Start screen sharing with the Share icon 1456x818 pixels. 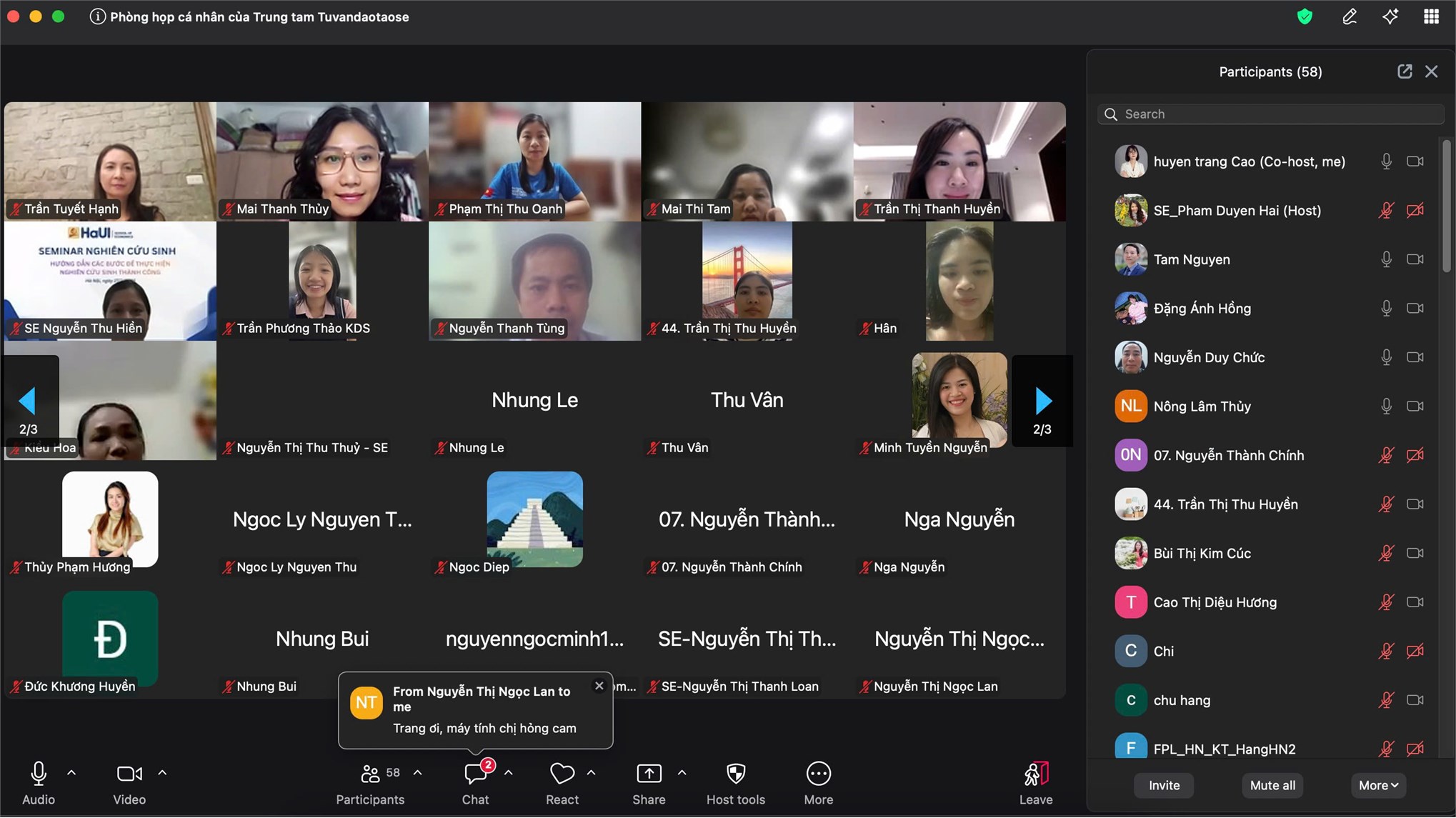648,773
